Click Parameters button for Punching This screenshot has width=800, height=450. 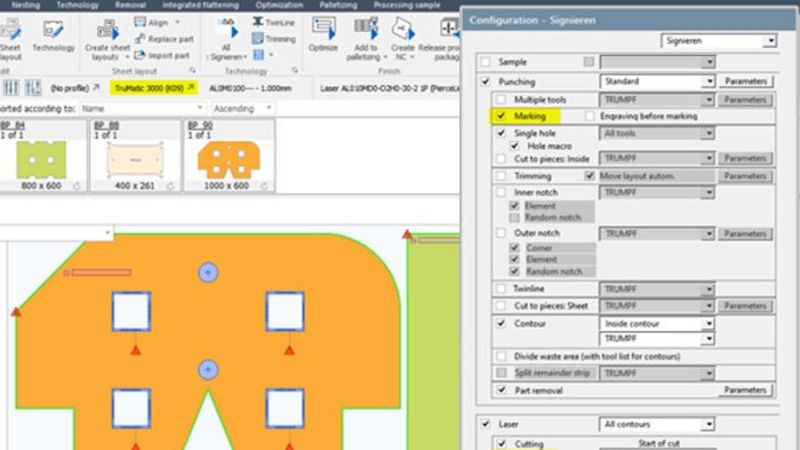(x=745, y=81)
